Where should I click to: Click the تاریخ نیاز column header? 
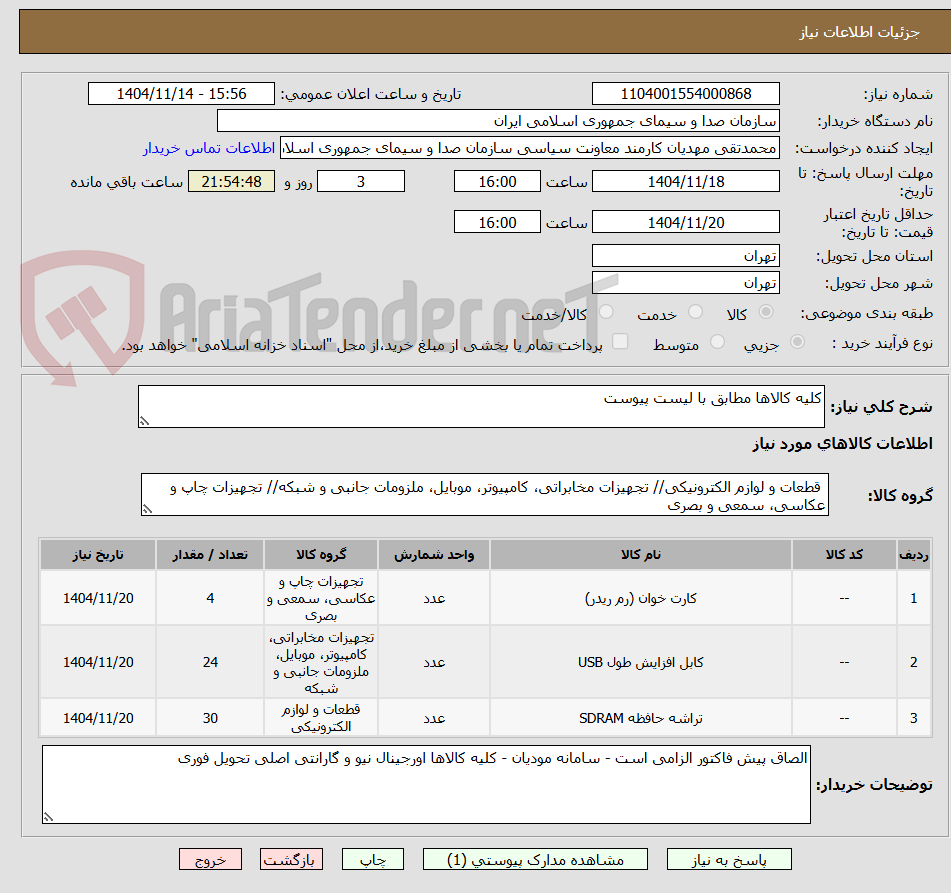pos(98,554)
